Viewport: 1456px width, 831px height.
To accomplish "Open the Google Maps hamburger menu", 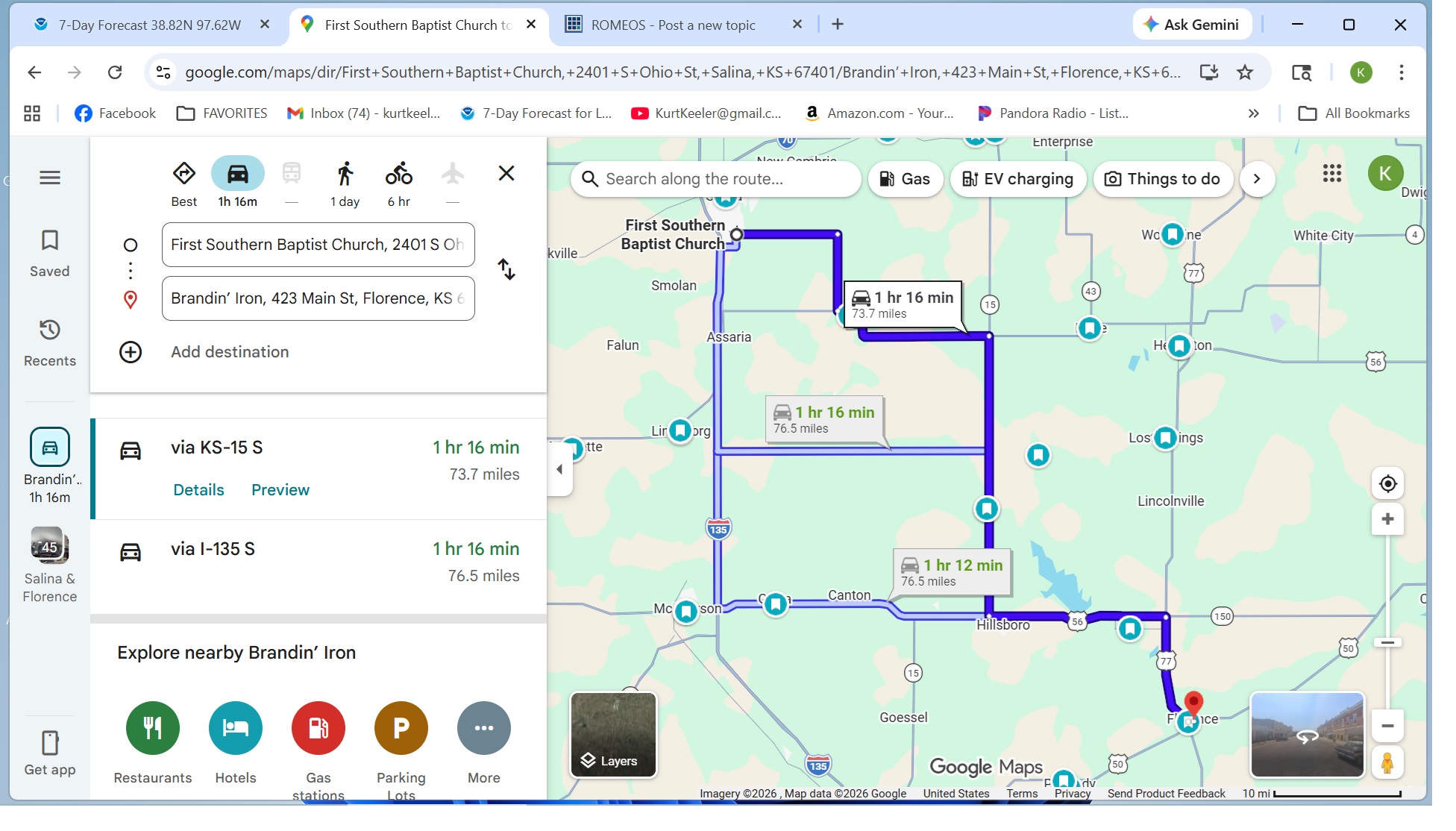I will [50, 178].
